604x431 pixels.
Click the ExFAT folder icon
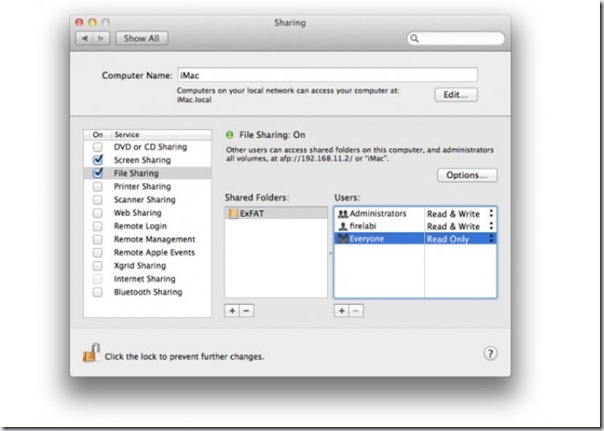[x=233, y=213]
